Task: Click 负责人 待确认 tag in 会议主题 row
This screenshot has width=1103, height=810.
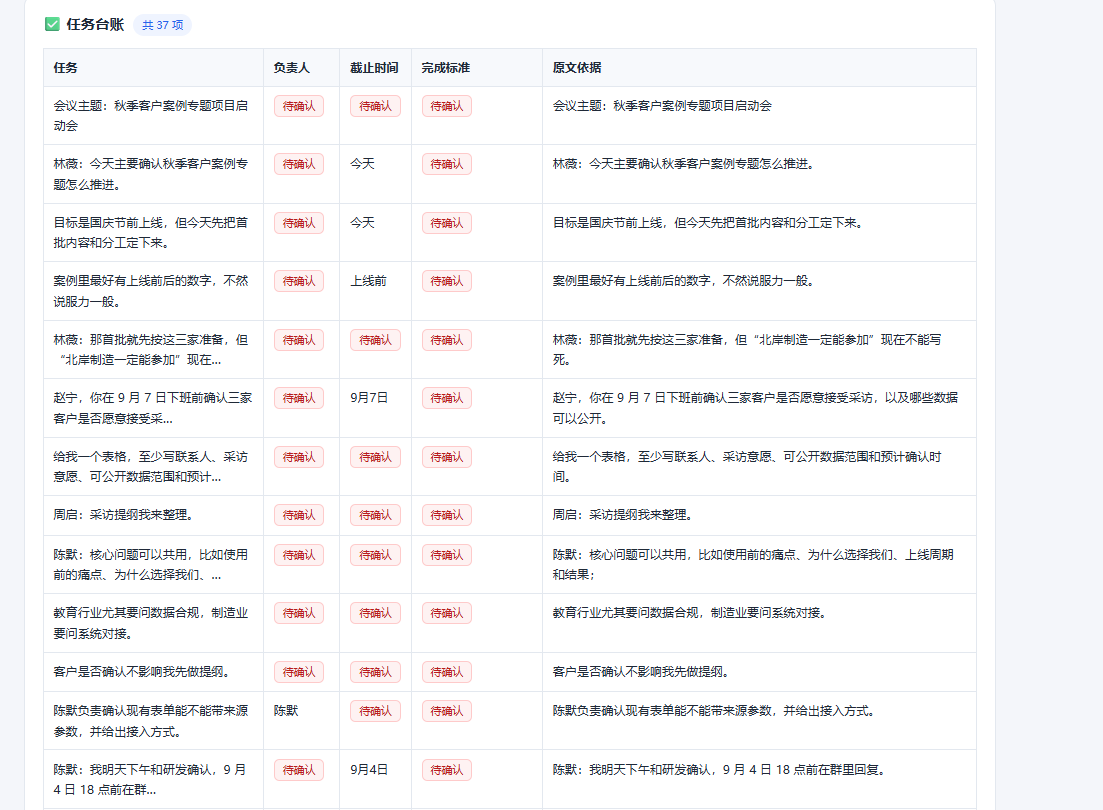Action: pos(299,106)
